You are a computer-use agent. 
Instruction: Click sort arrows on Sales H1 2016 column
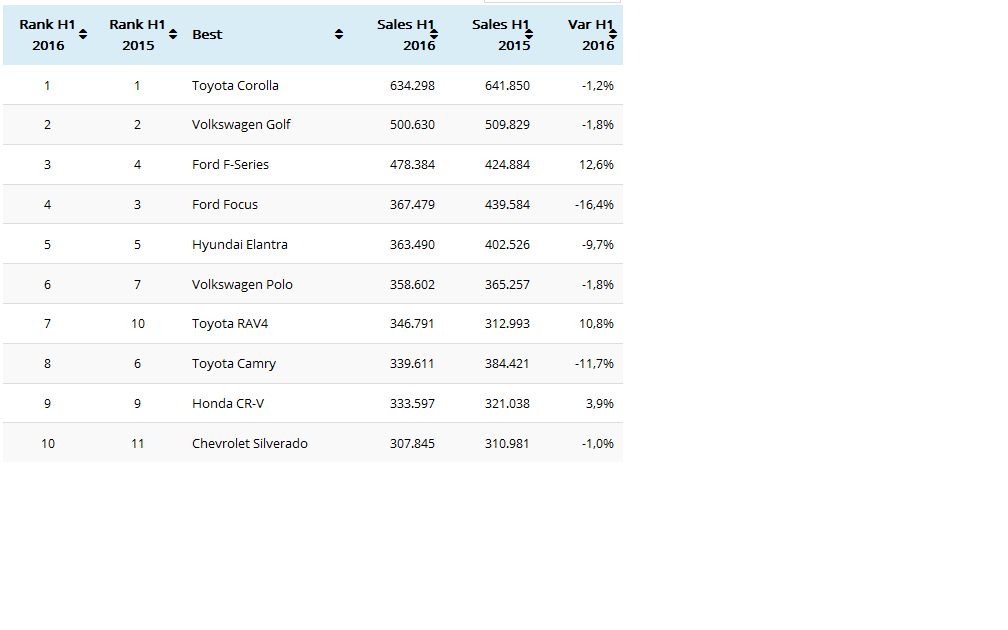click(x=434, y=34)
